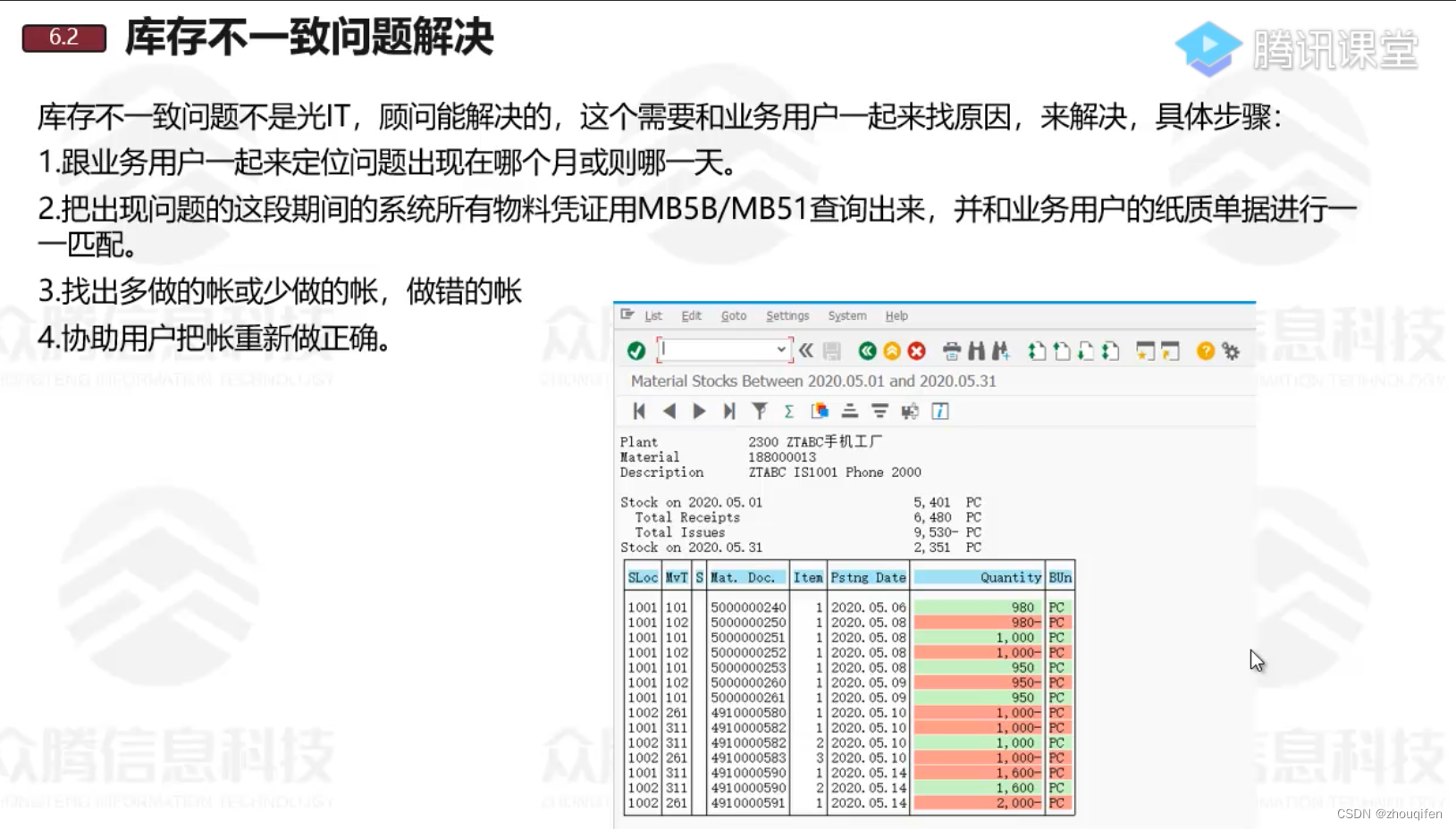Click the Find binoculars icon
Screen dimensions: 1456x829
(976, 351)
